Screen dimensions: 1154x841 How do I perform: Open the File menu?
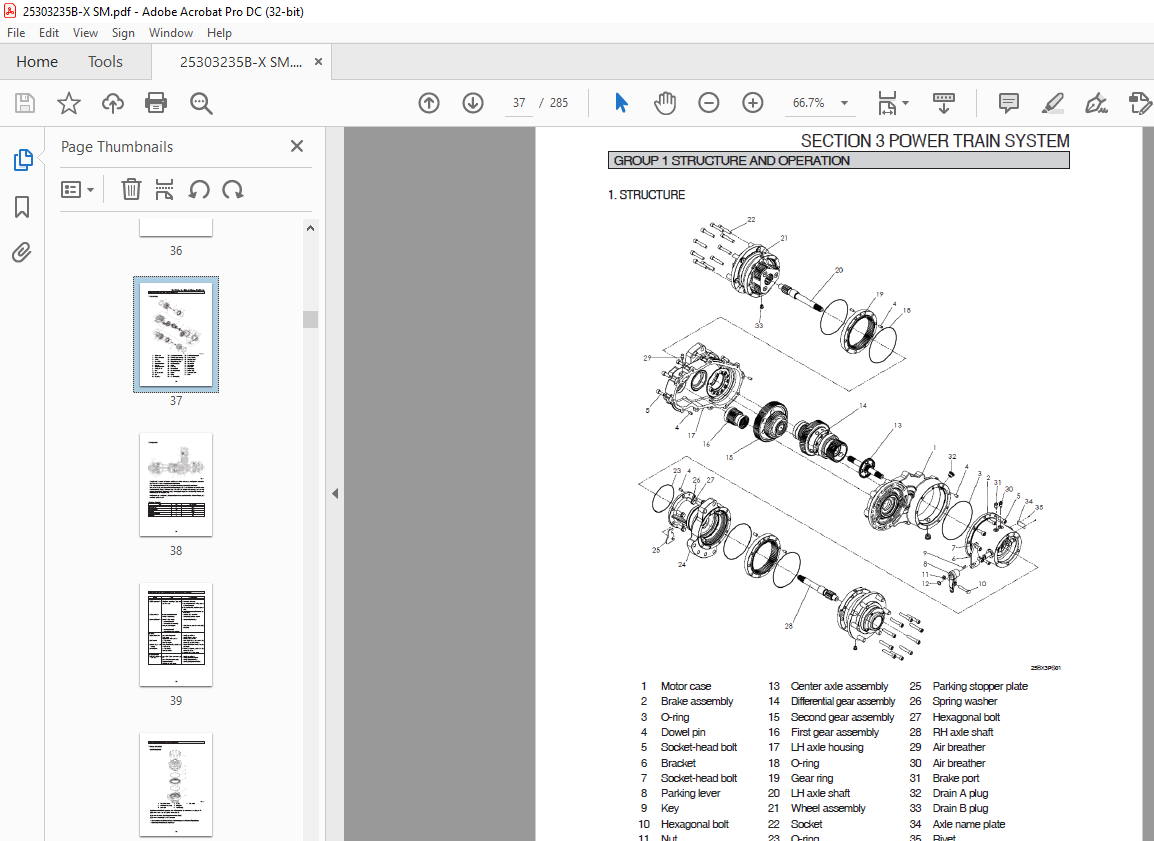(16, 32)
